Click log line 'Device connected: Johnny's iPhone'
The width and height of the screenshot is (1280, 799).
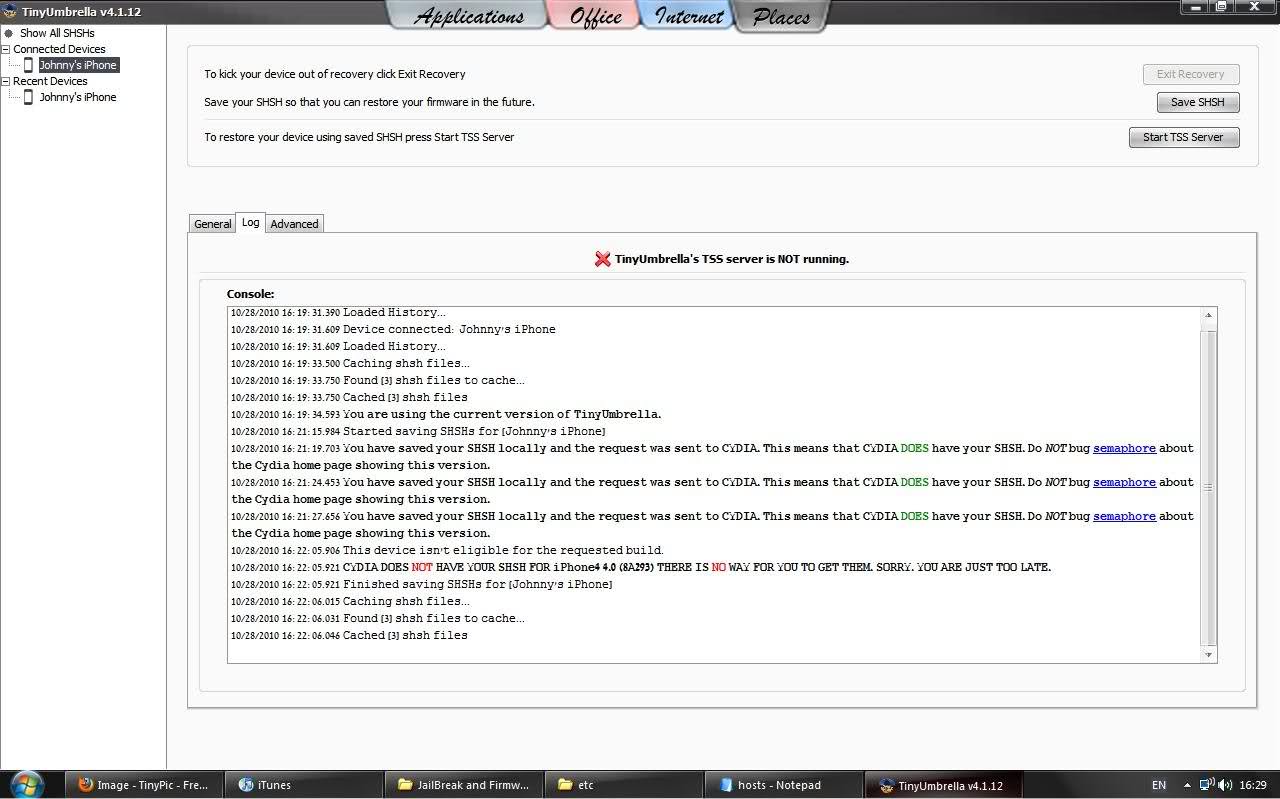tap(449, 329)
